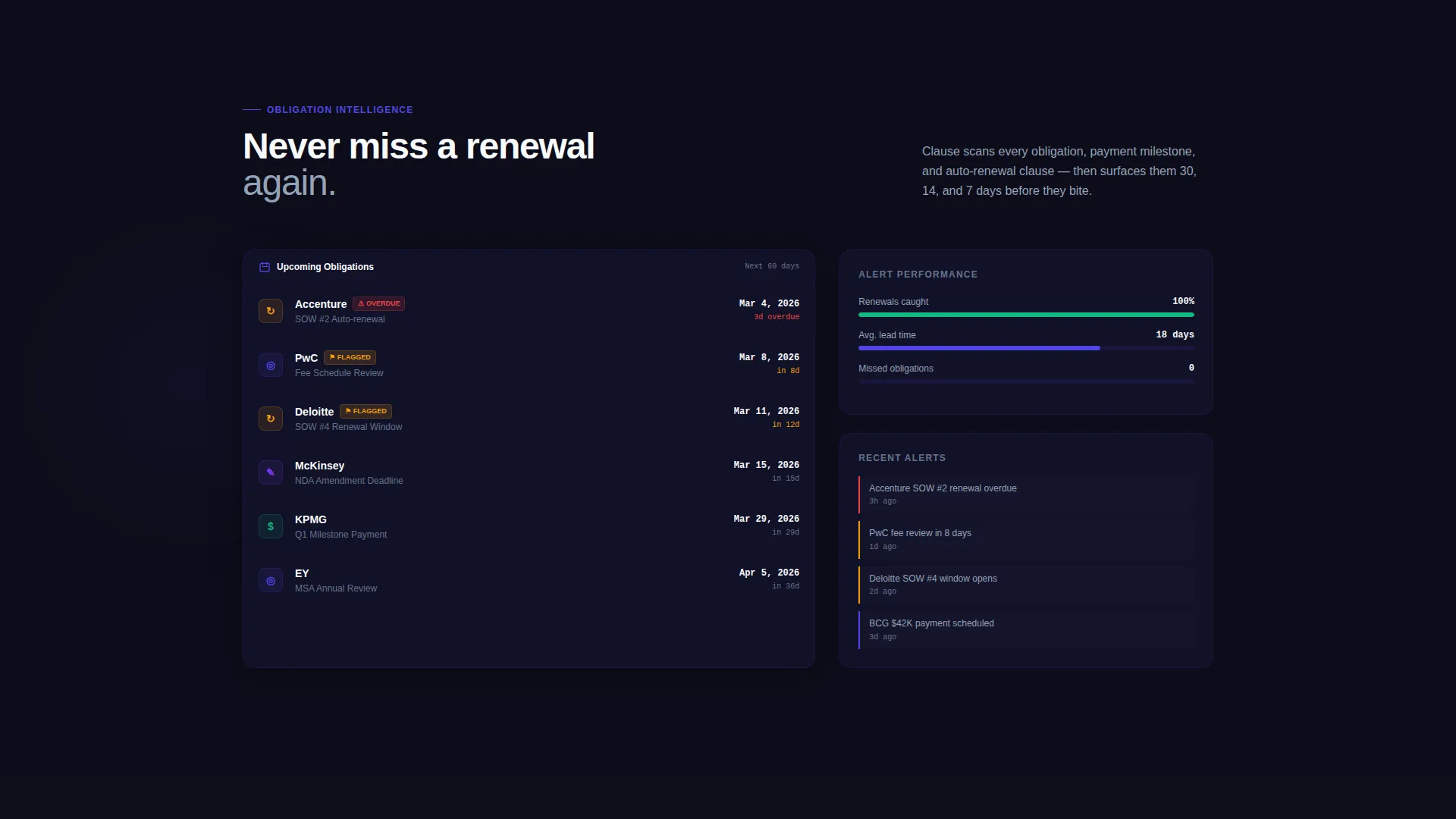Open the Accenture SOW #2 renewal overdue alert

tap(1026, 494)
